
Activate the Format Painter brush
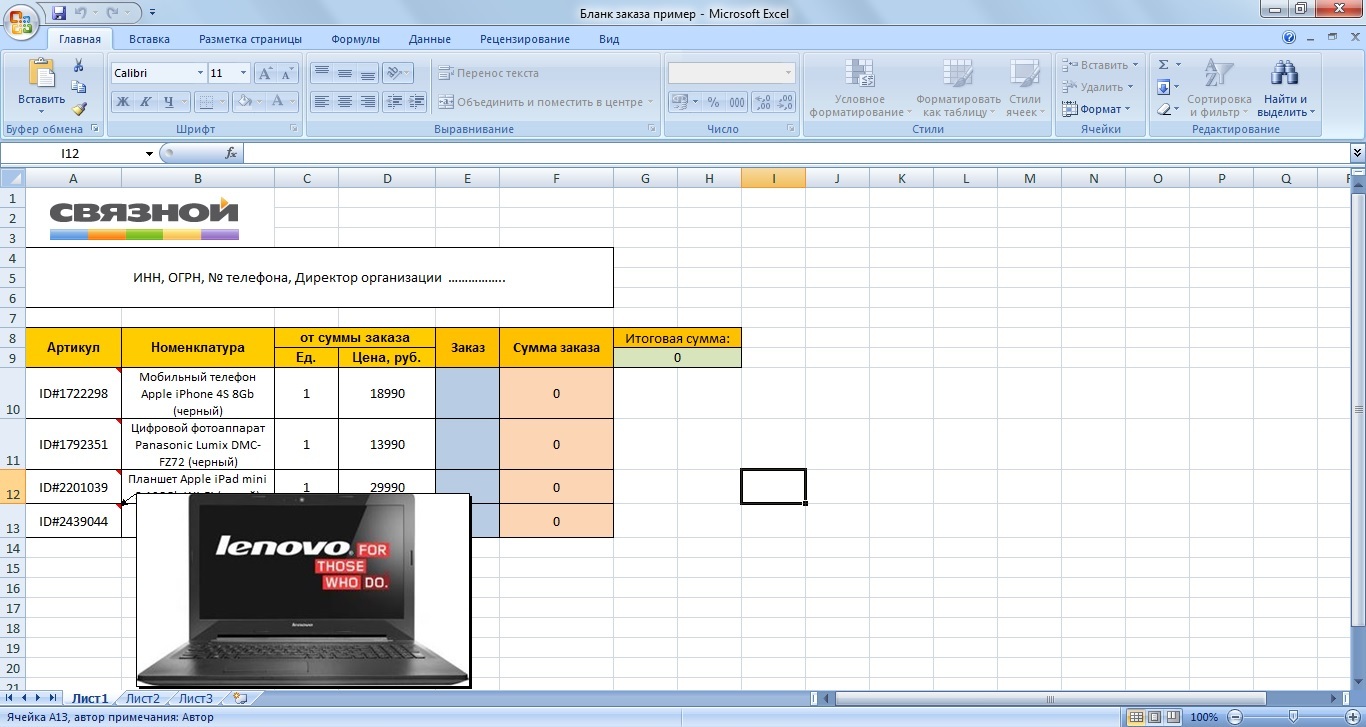pos(79,109)
